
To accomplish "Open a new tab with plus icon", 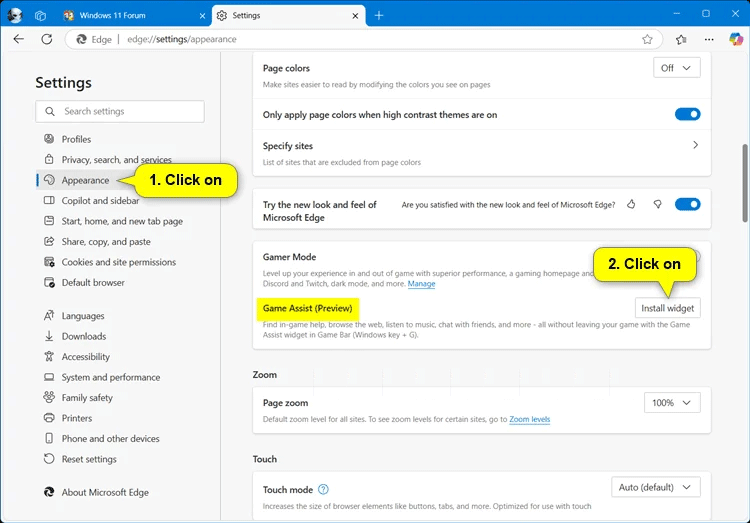I will 379,15.
